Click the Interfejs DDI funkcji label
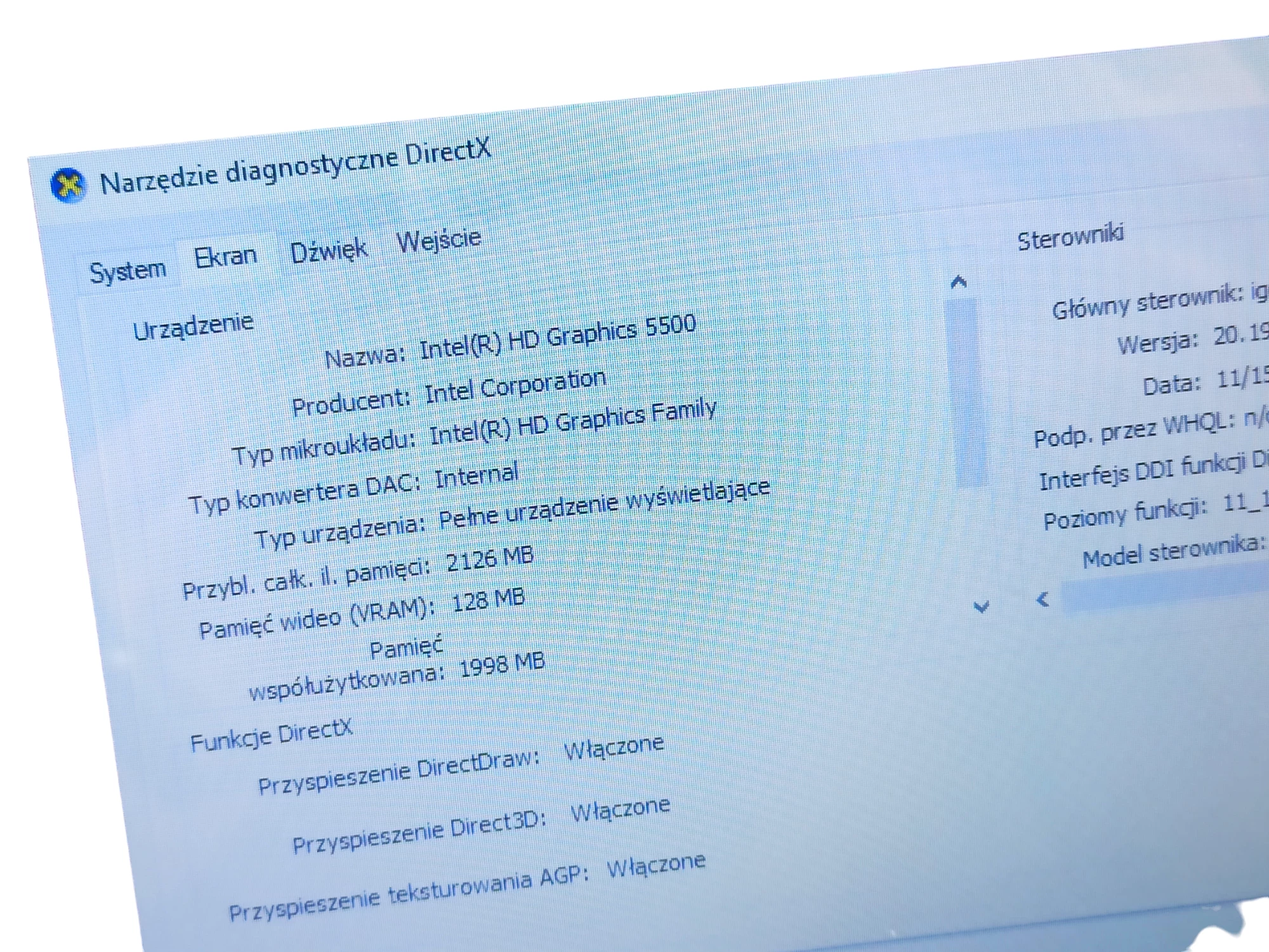 pyautogui.click(x=1143, y=474)
